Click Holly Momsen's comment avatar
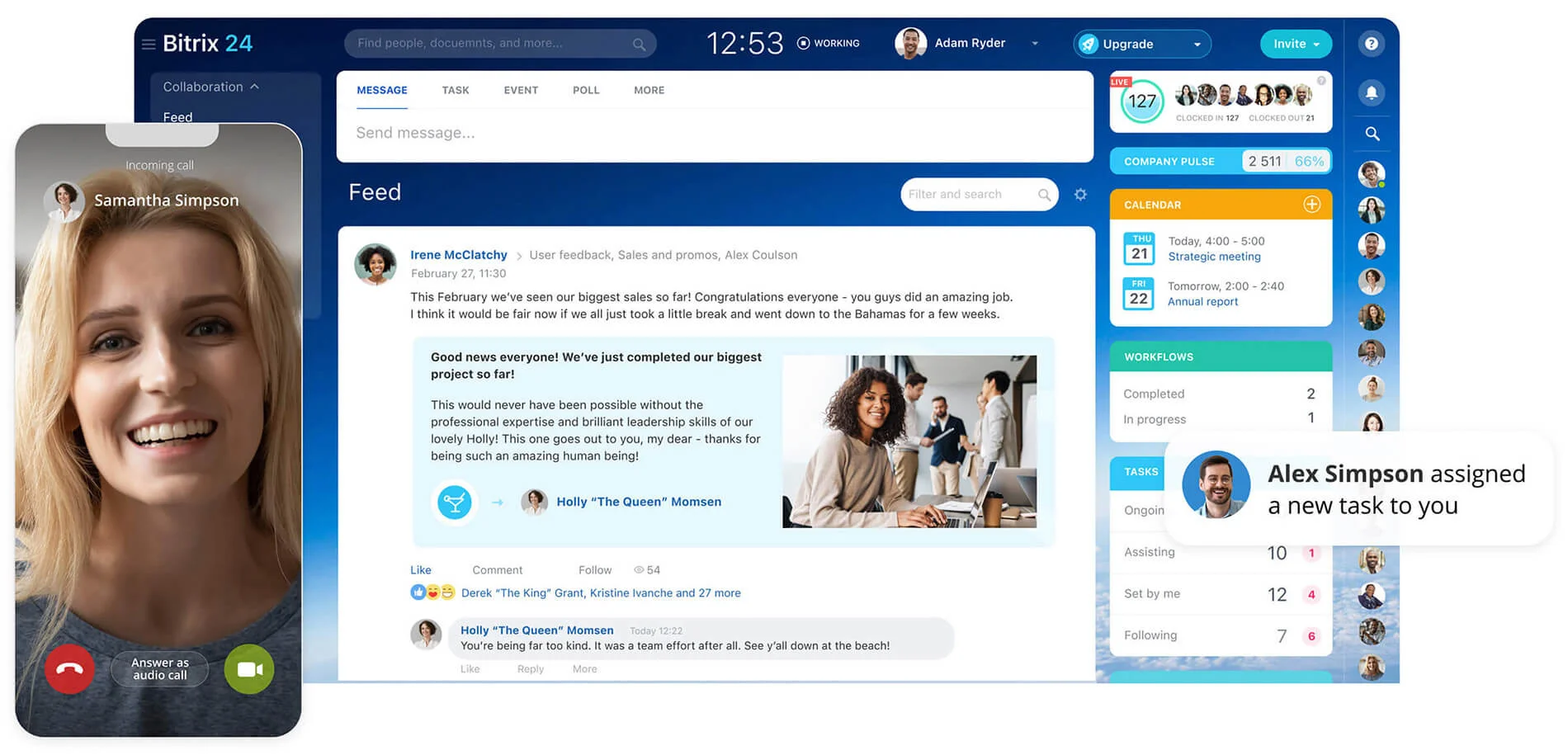The height and width of the screenshot is (755, 1568). 426,635
